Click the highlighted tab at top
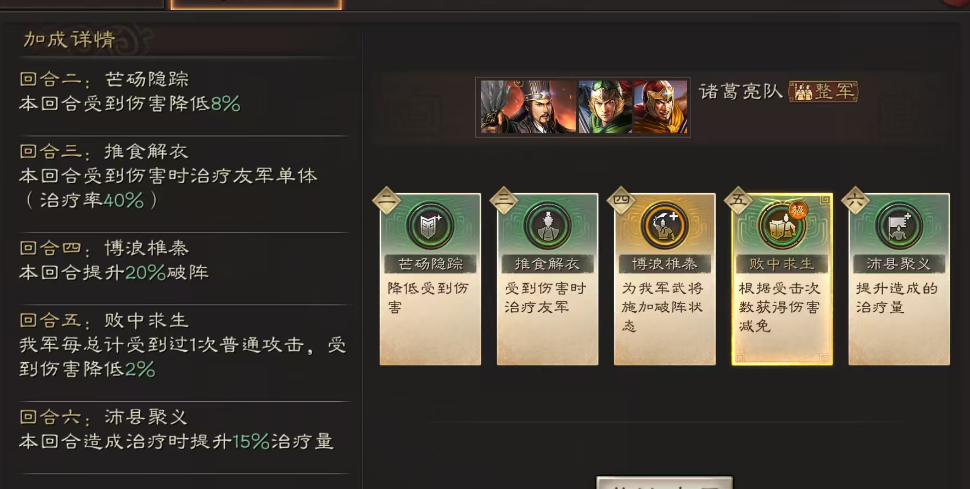This screenshot has height=489, width=970. (x=255, y=4)
